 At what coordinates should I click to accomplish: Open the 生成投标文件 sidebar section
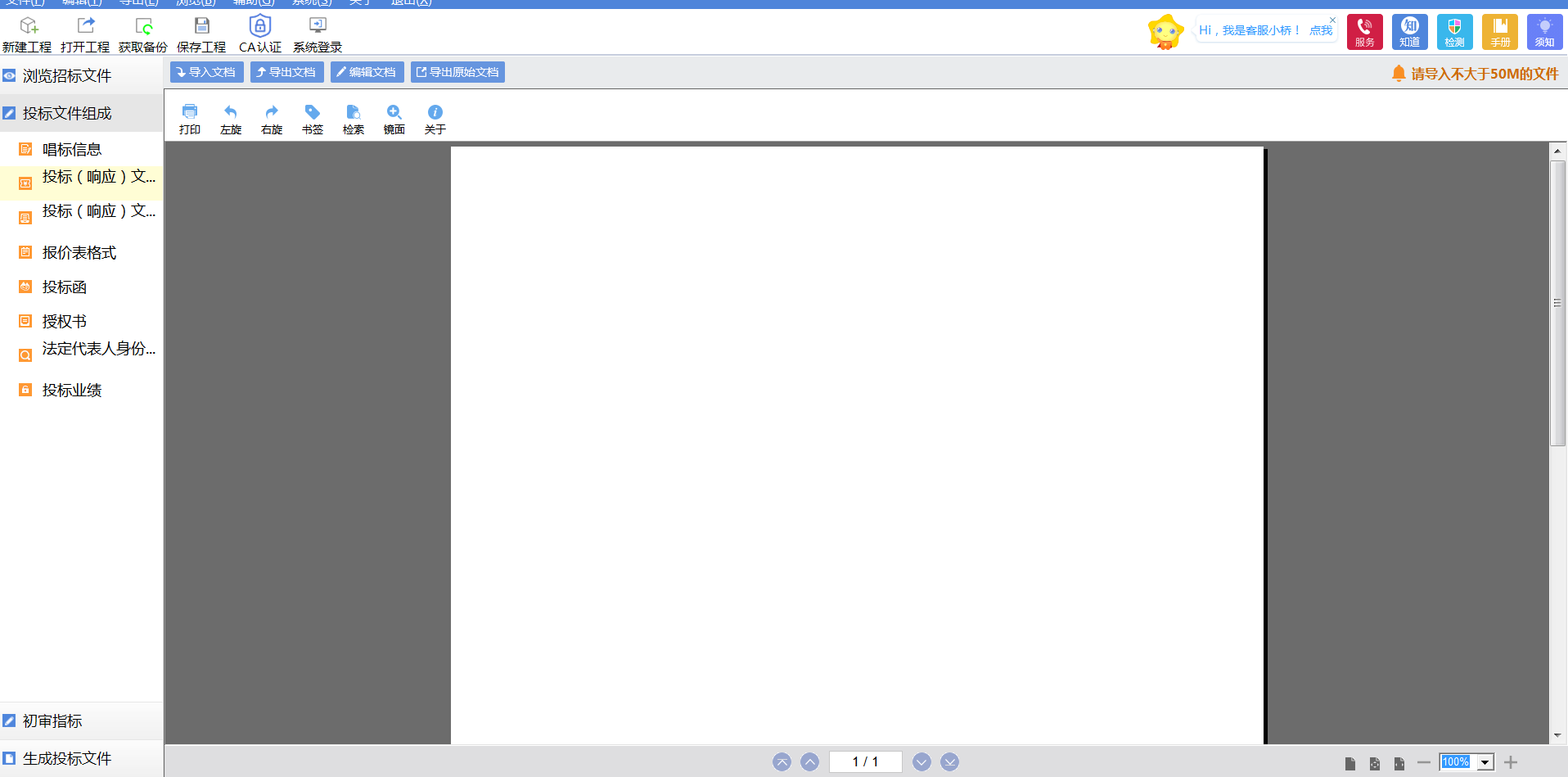[x=82, y=758]
